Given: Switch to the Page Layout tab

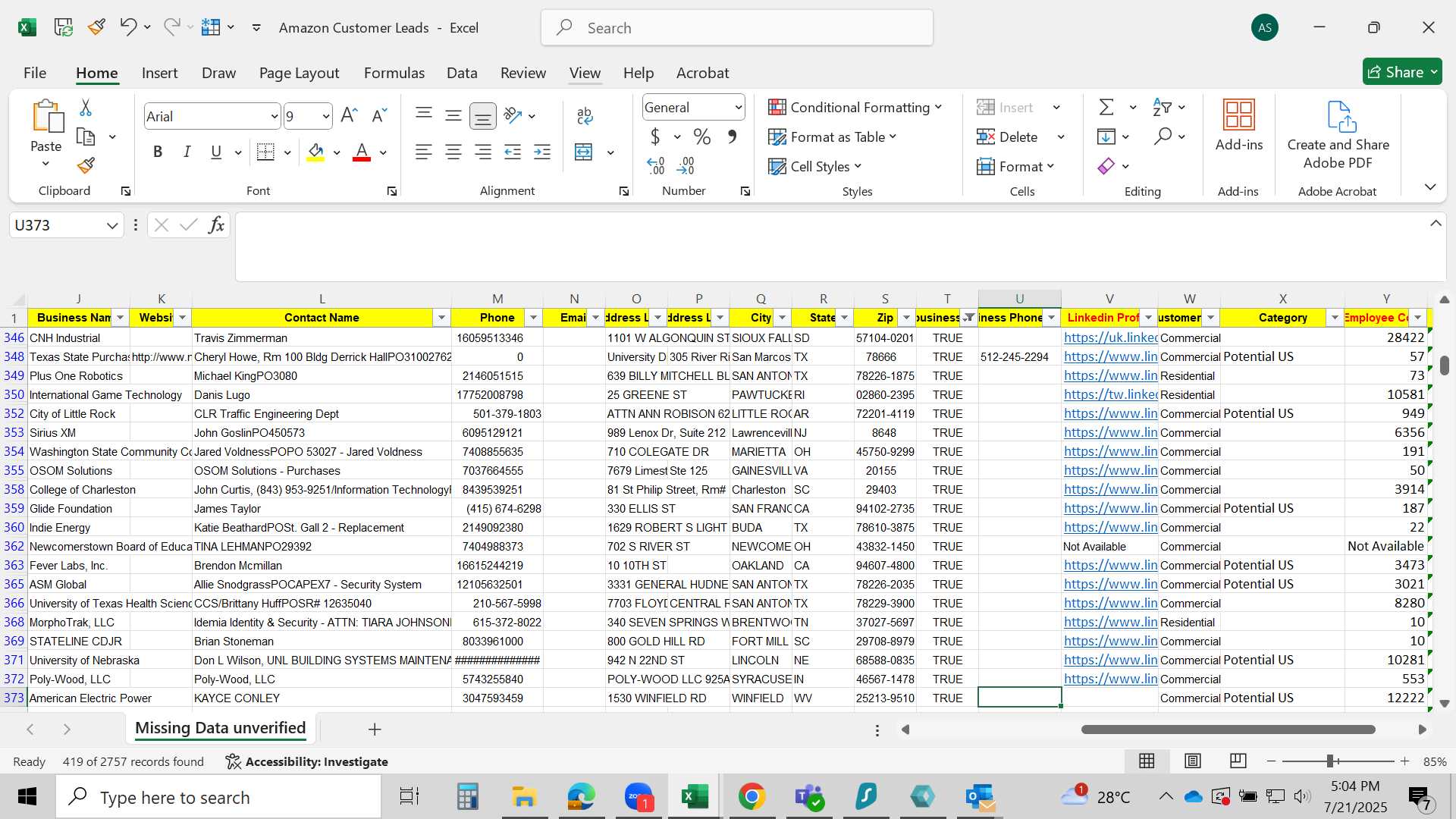Looking at the screenshot, I should coord(299,73).
